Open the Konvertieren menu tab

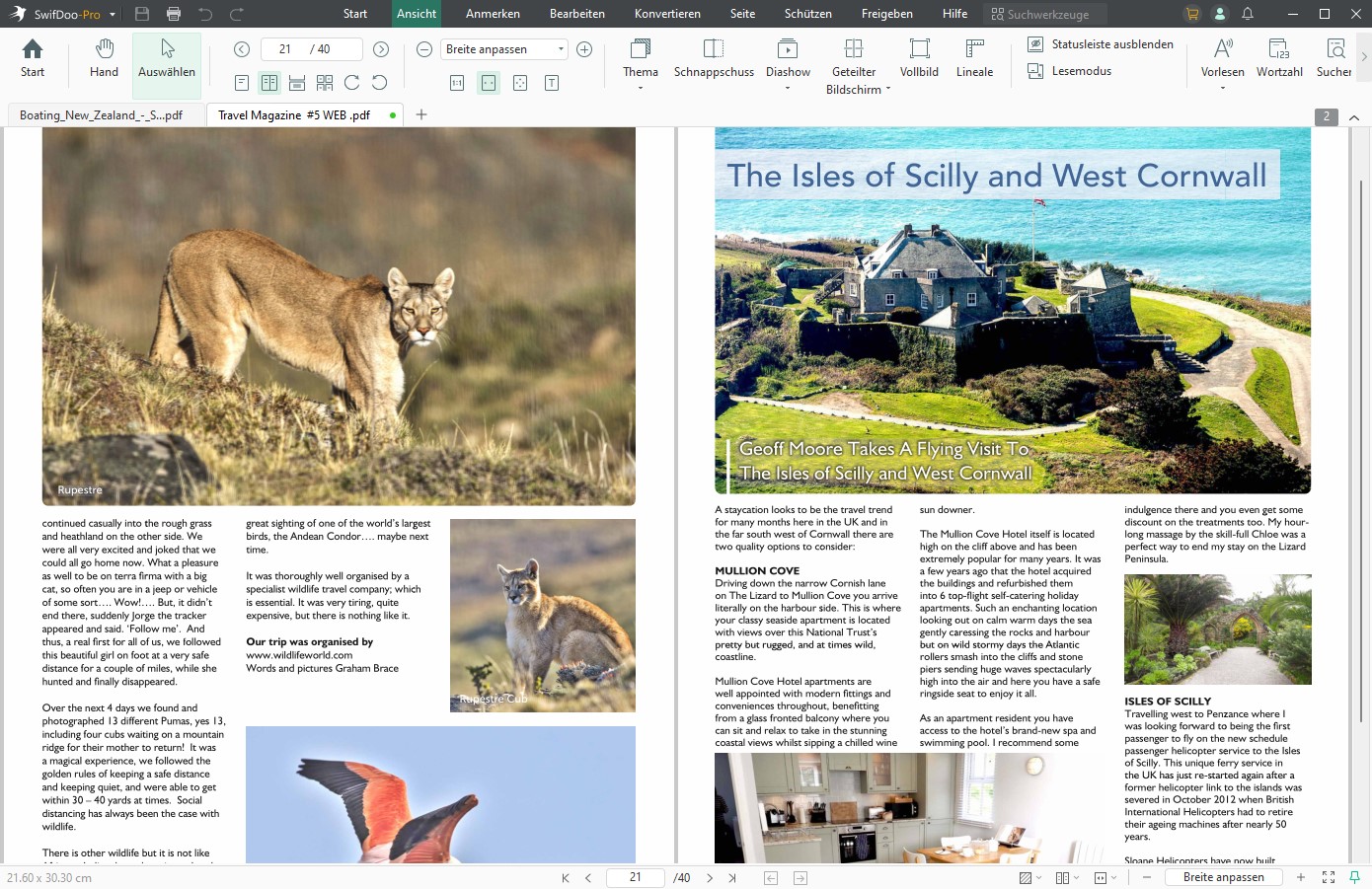click(667, 14)
